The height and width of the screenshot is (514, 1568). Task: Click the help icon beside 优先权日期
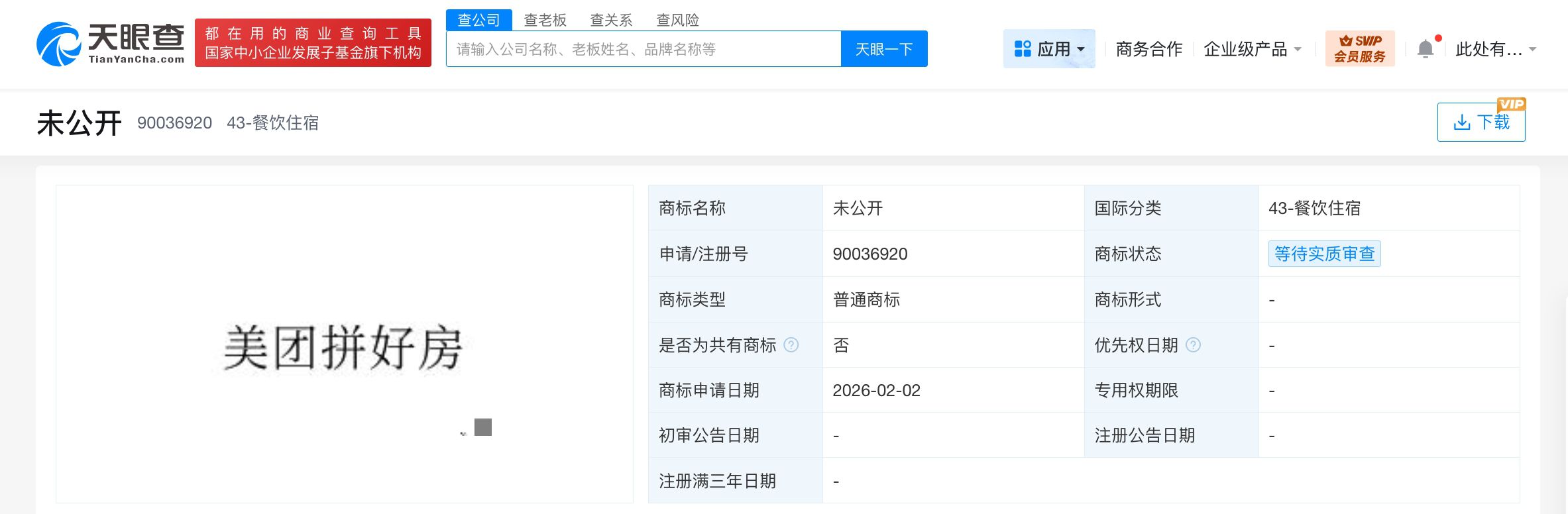coord(1192,345)
